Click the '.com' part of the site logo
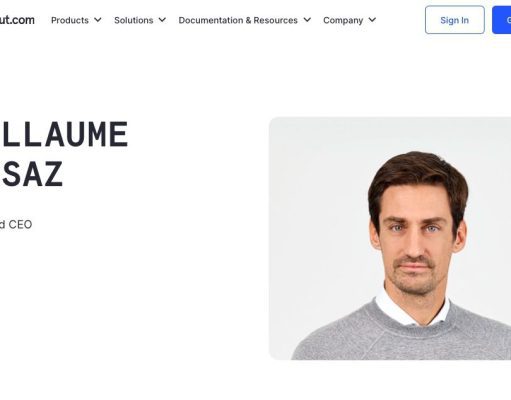The image size is (511, 400). pyautogui.click(x=21, y=20)
